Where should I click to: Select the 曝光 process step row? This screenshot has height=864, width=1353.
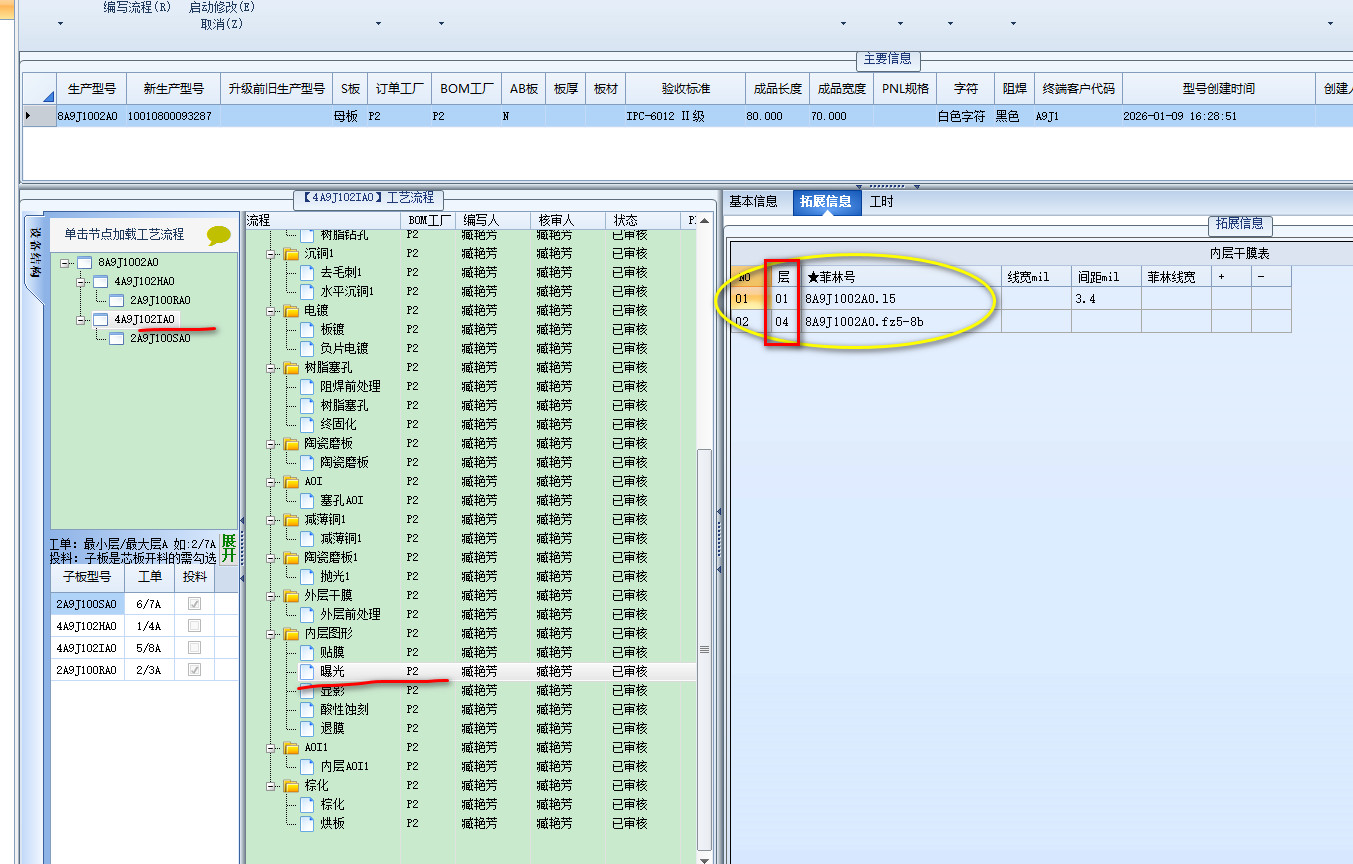(470, 672)
